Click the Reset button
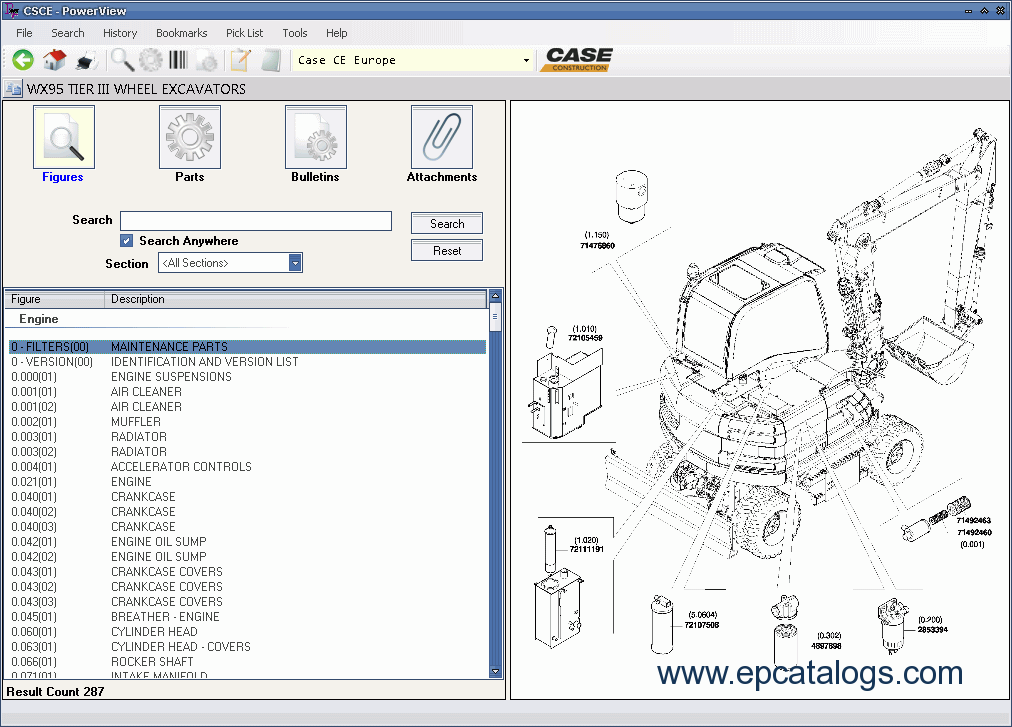This screenshot has width=1012, height=727. [x=447, y=251]
